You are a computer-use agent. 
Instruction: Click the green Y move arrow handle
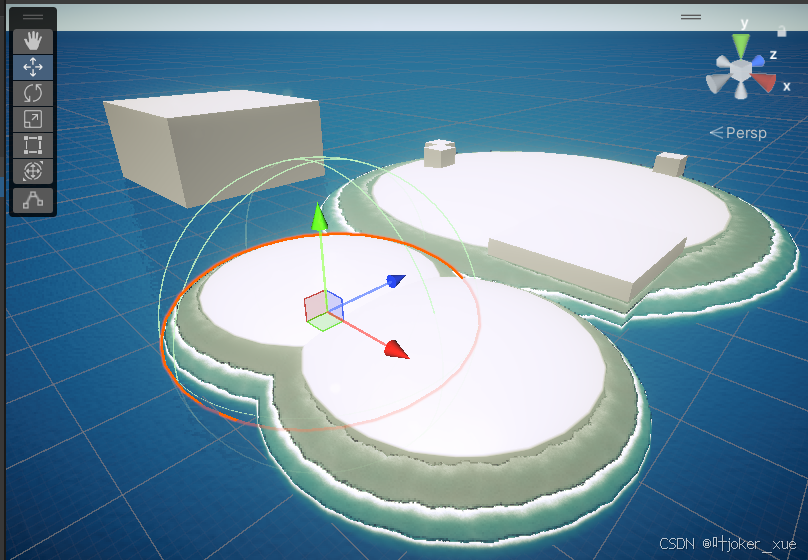pos(319,217)
